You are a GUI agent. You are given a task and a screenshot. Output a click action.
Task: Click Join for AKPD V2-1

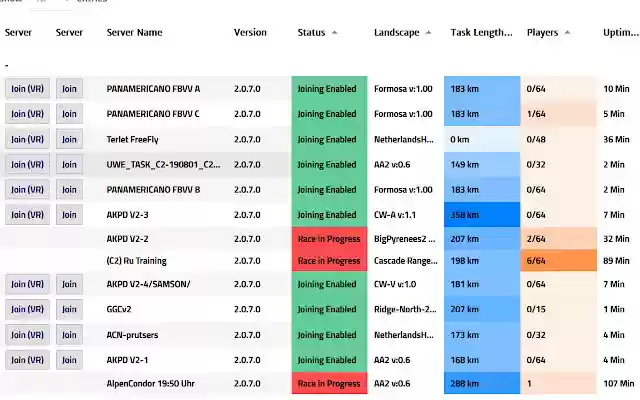(x=69, y=360)
